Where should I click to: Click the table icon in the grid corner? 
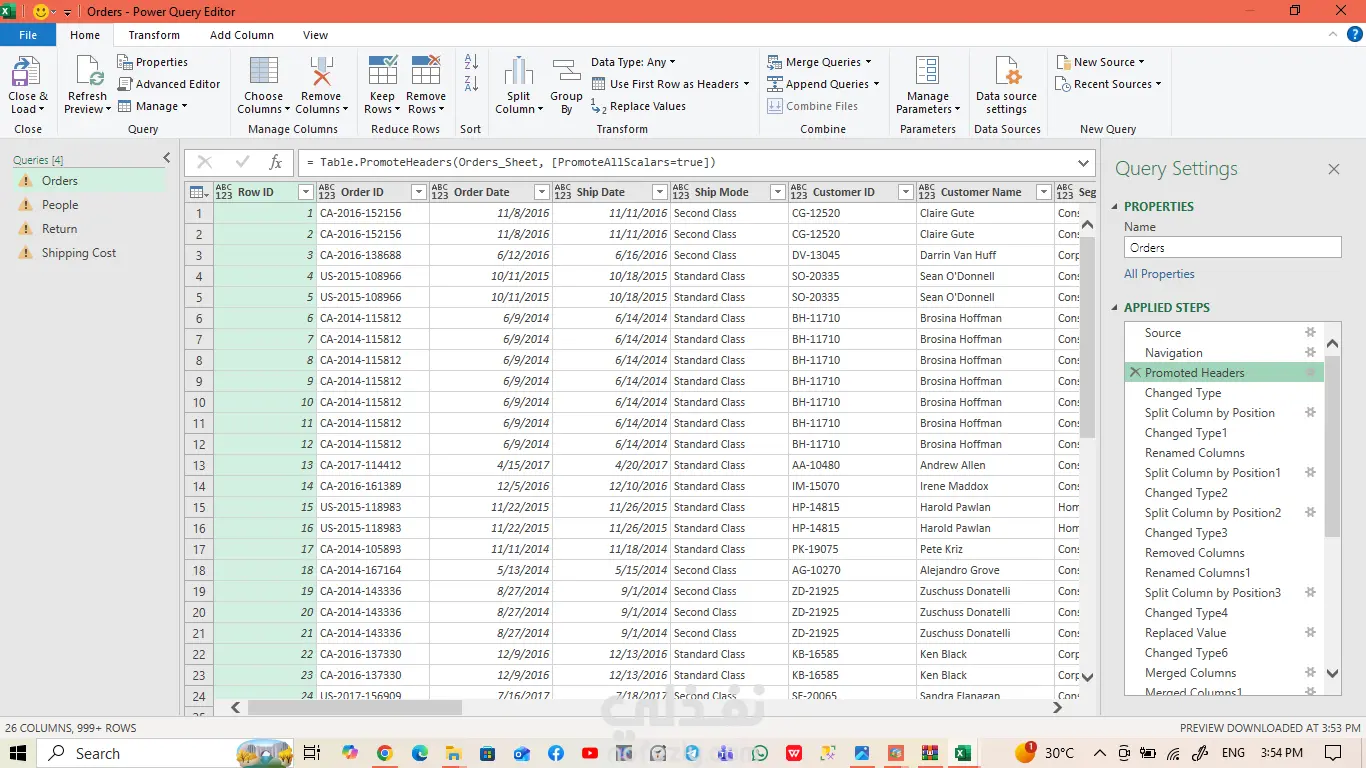(x=198, y=192)
